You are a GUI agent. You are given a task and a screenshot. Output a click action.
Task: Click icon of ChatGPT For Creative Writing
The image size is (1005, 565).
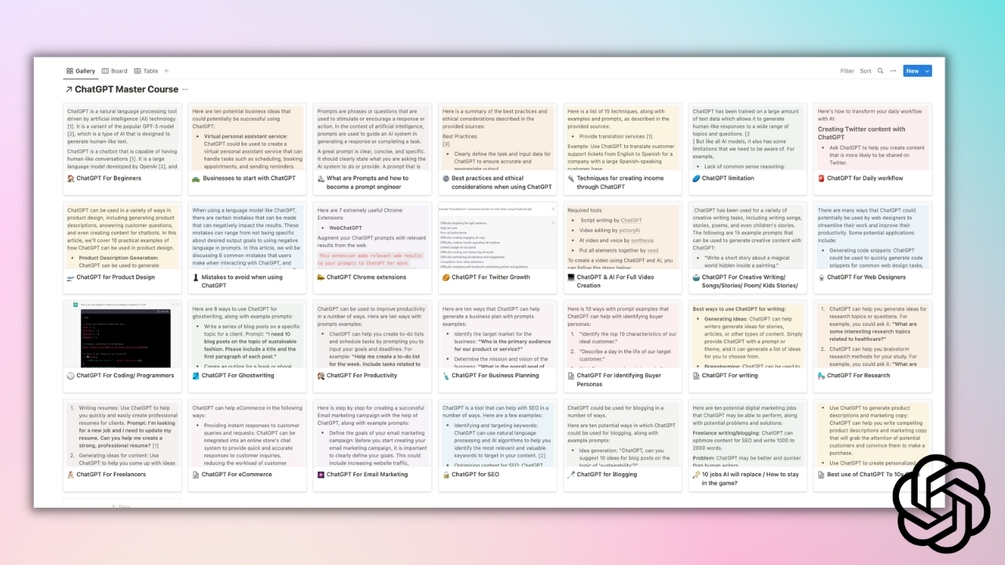695,278
